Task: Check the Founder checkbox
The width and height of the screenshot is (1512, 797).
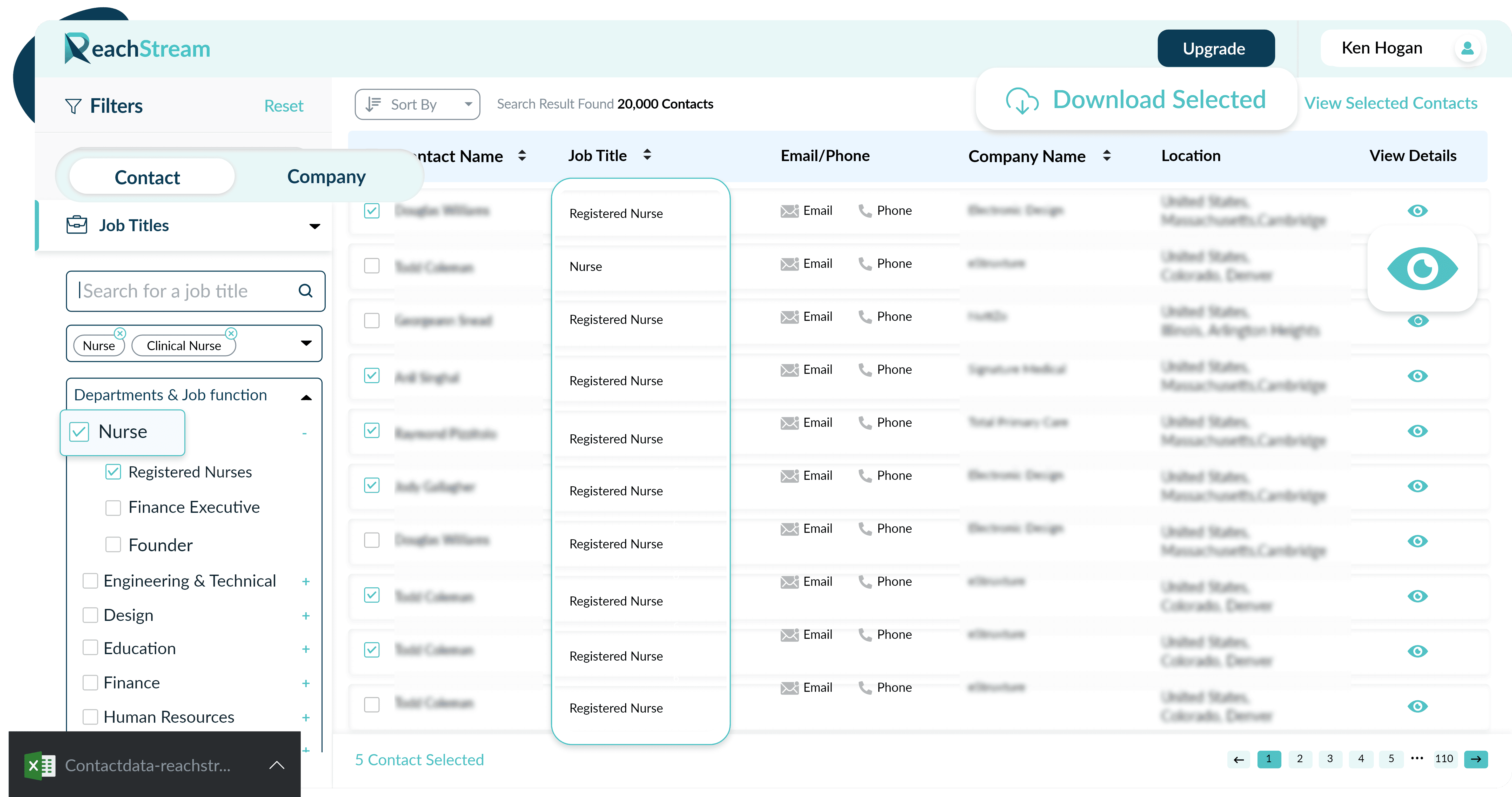Action: pos(113,544)
